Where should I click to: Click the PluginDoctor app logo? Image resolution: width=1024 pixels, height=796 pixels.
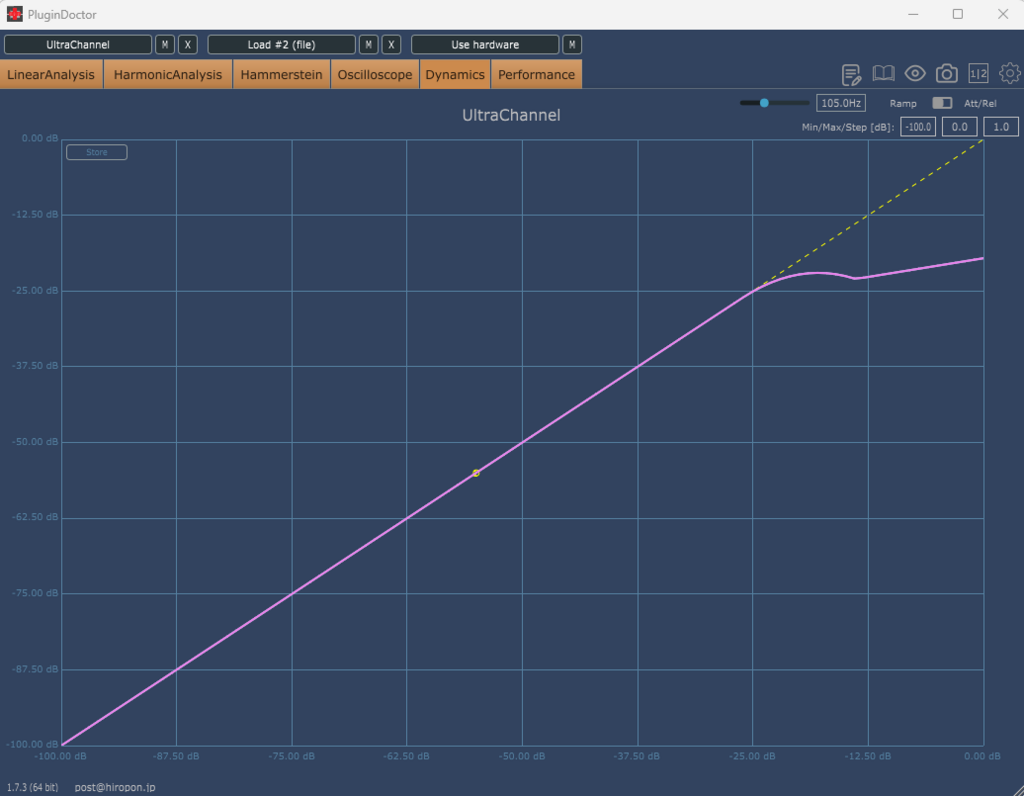(14, 14)
